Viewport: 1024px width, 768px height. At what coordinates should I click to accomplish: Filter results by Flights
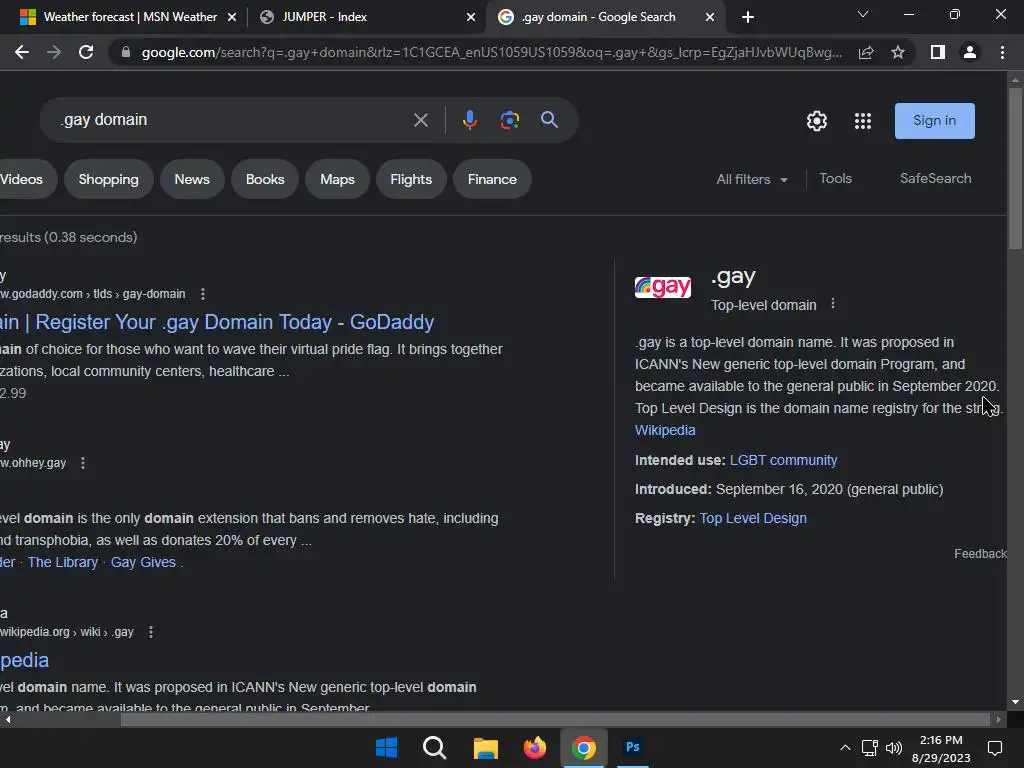[x=411, y=179]
